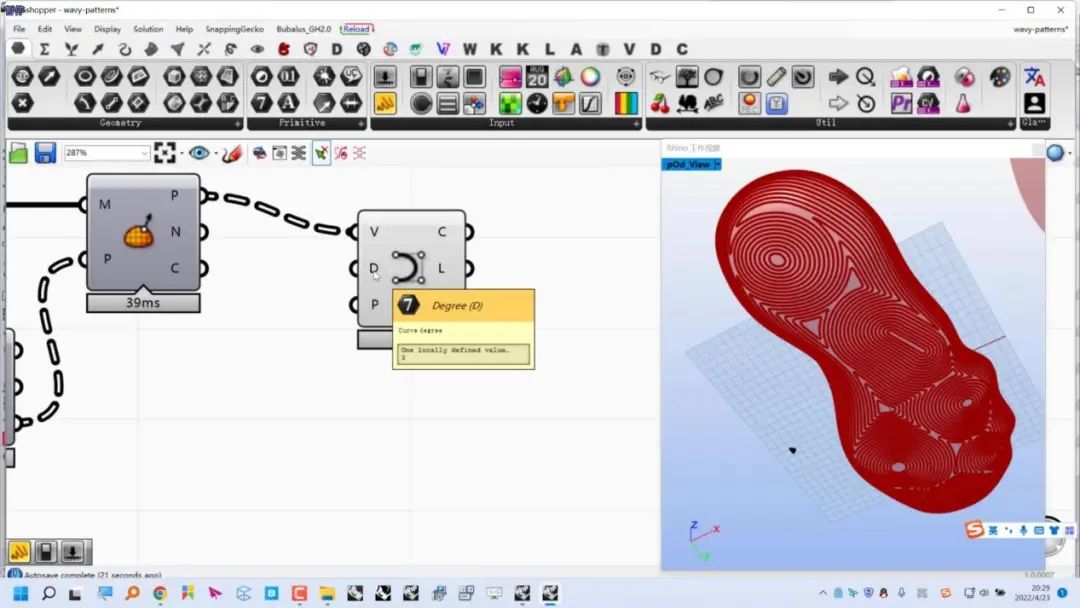Click the V input of curve component
Screen dimensions: 1080x608
[x=373, y=232]
